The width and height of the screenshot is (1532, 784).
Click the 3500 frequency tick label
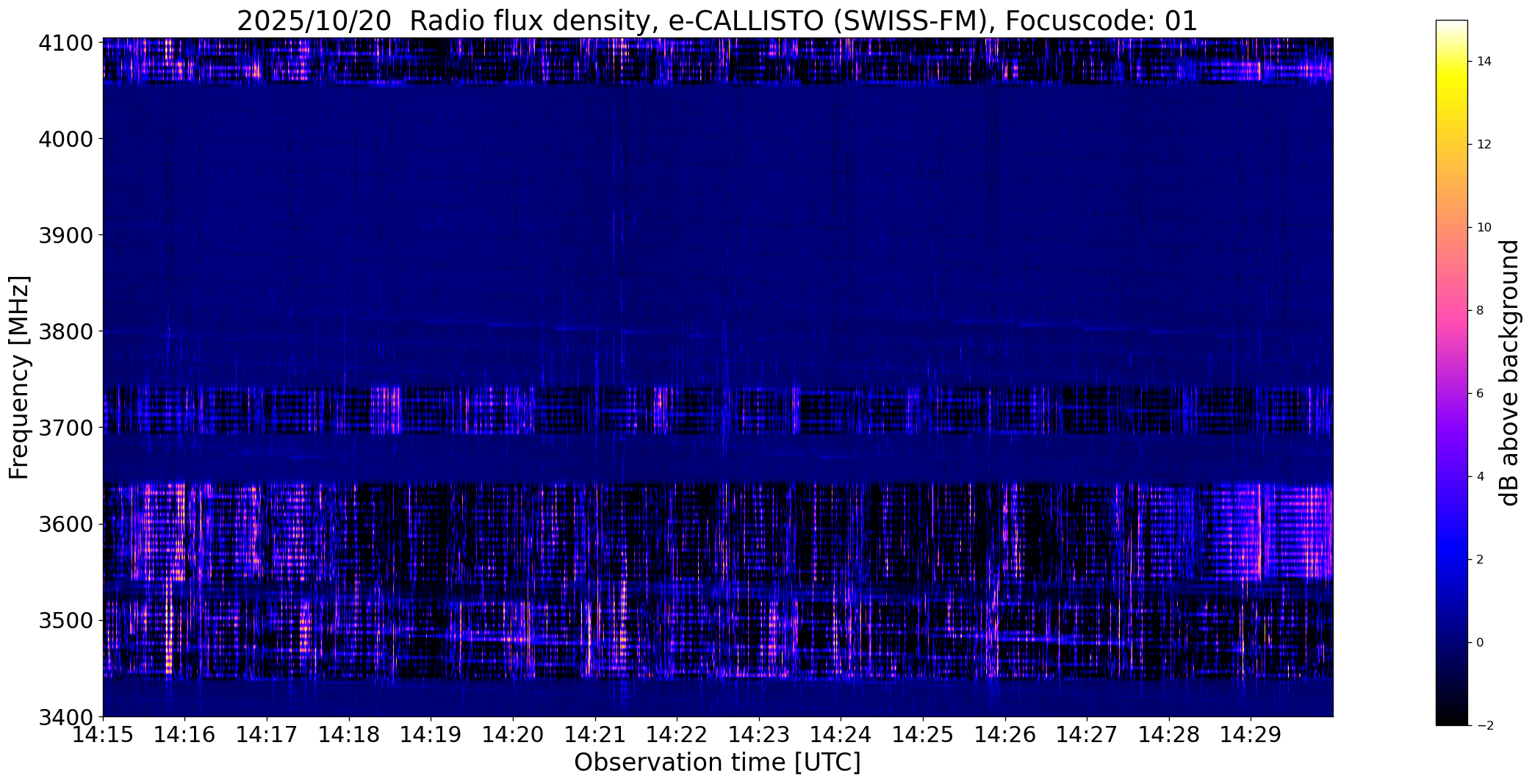click(x=66, y=621)
